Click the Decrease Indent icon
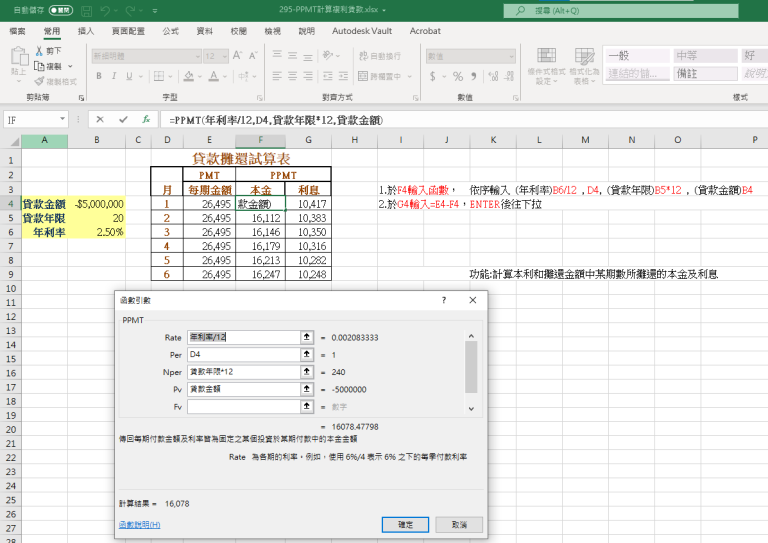Viewport: 768px width, 543px height. (x=328, y=76)
